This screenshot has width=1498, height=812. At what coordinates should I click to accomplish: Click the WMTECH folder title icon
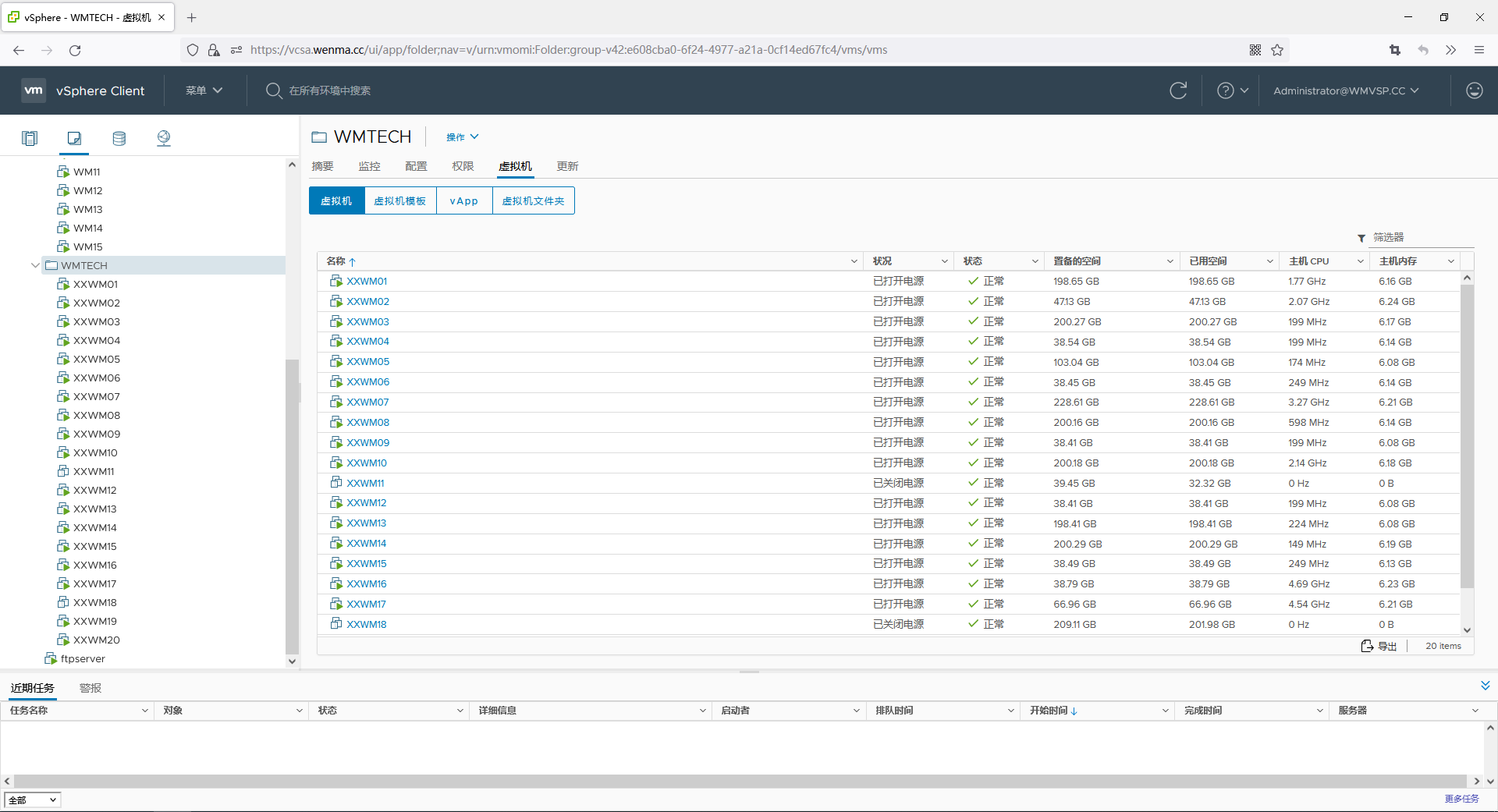pyautogui.click(x=319, y=137)
